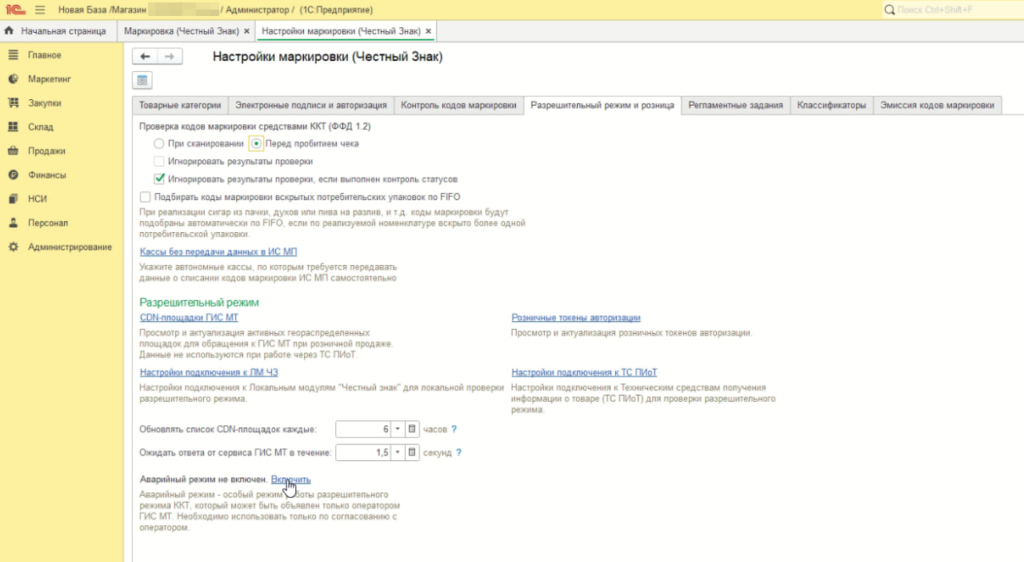1024x562 pixels.
Task: Open Настройки подключения к ЛМ ЧЗ link
Action: point(208,372)
